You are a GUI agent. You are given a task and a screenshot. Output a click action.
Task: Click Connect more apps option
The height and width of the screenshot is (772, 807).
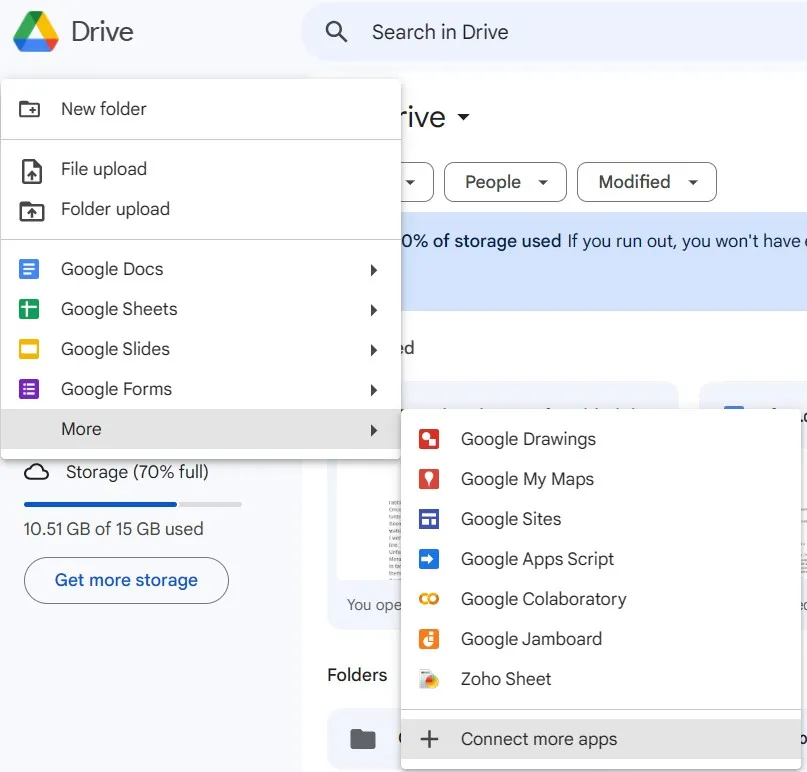(538, 739)
